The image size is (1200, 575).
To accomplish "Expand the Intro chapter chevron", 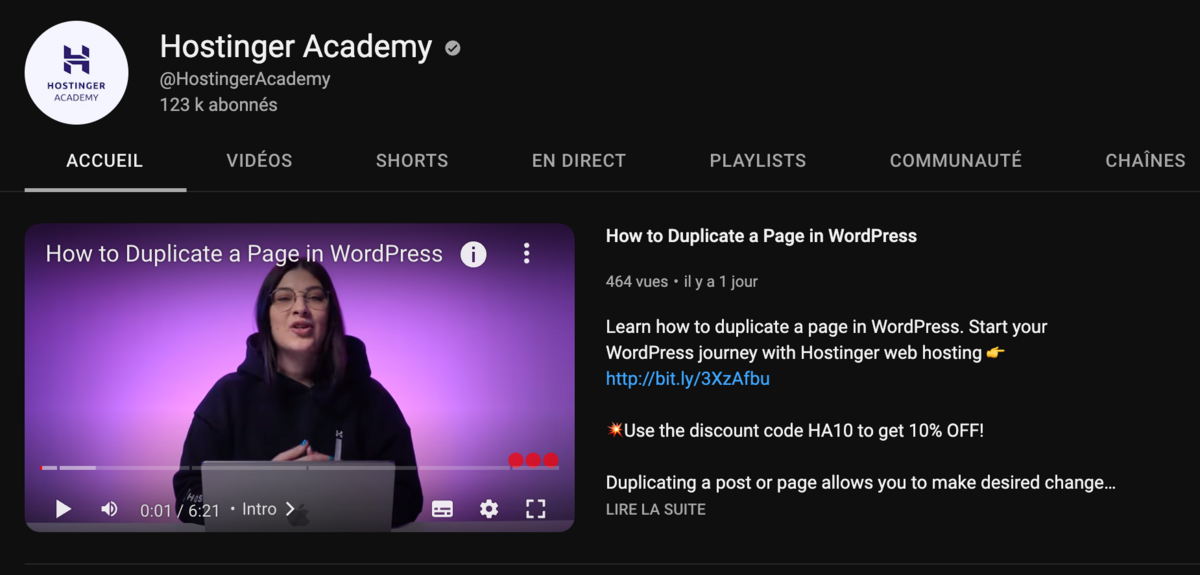I will (291, 509).
